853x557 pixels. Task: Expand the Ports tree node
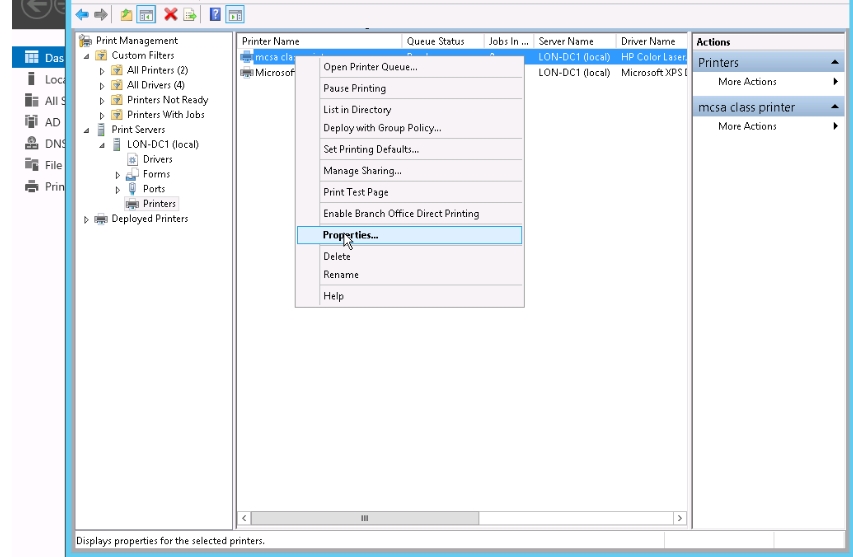click(x=118, y=189)
